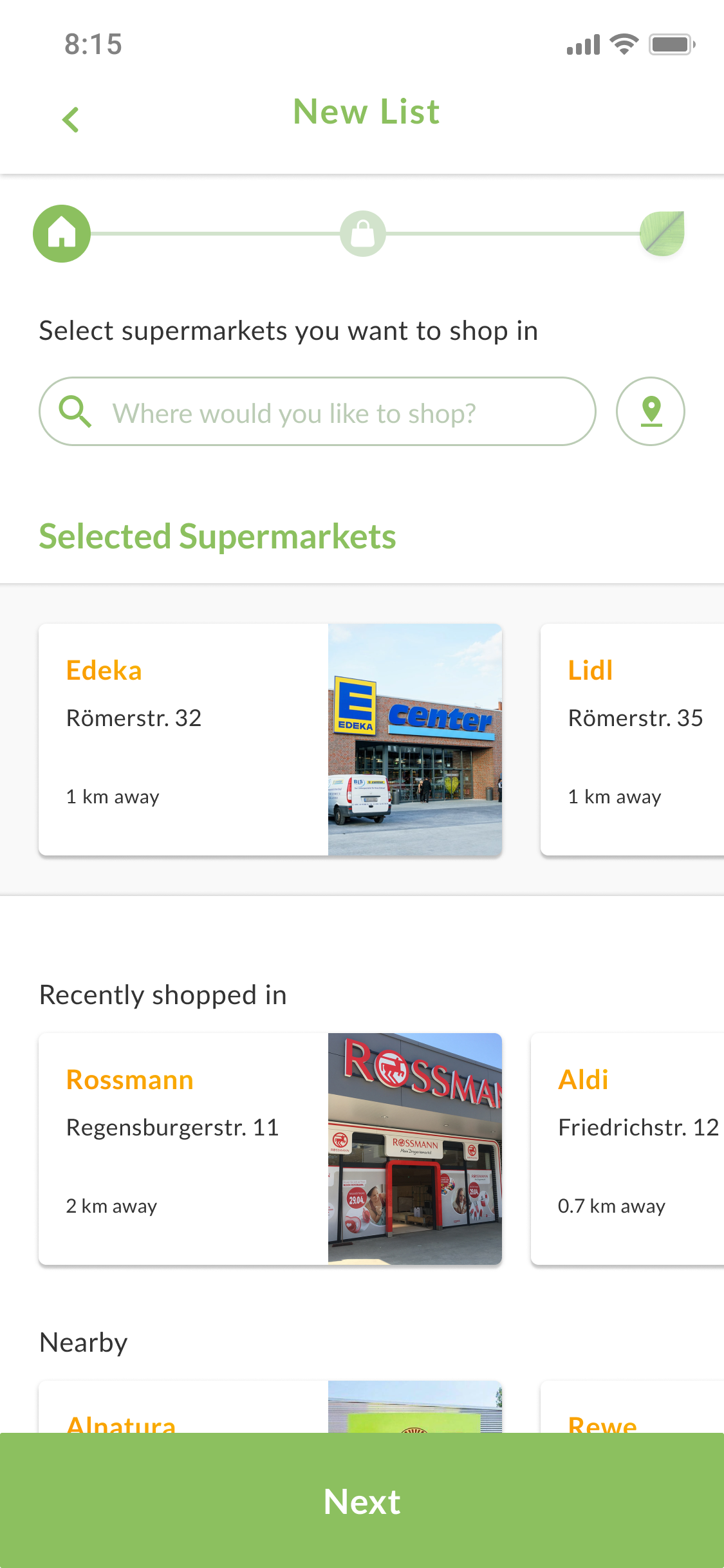The width and height of the screenshot is (724, 1568).
Task: Go to the shopping bag step
Action: (x=363, y=234)
